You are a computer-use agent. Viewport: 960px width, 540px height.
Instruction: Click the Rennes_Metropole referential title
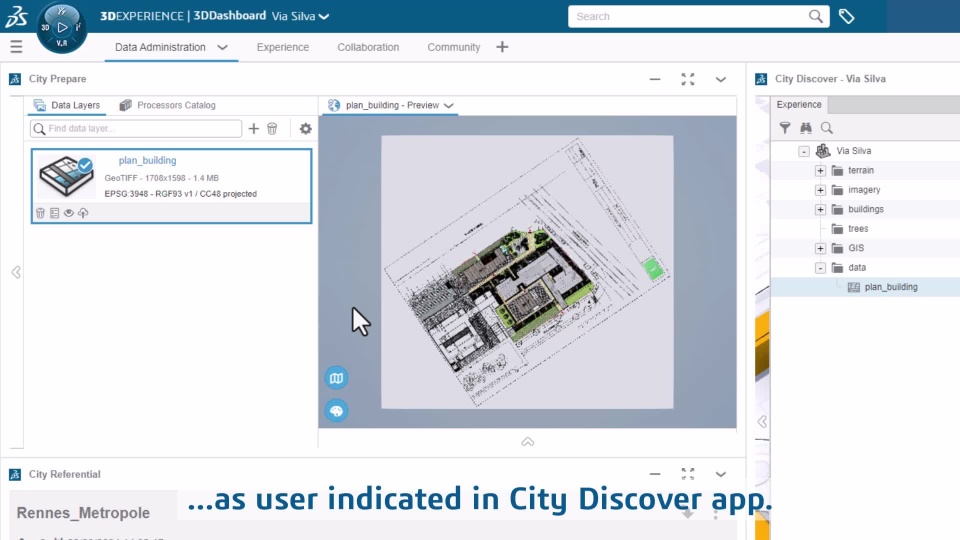click(83, 513)
